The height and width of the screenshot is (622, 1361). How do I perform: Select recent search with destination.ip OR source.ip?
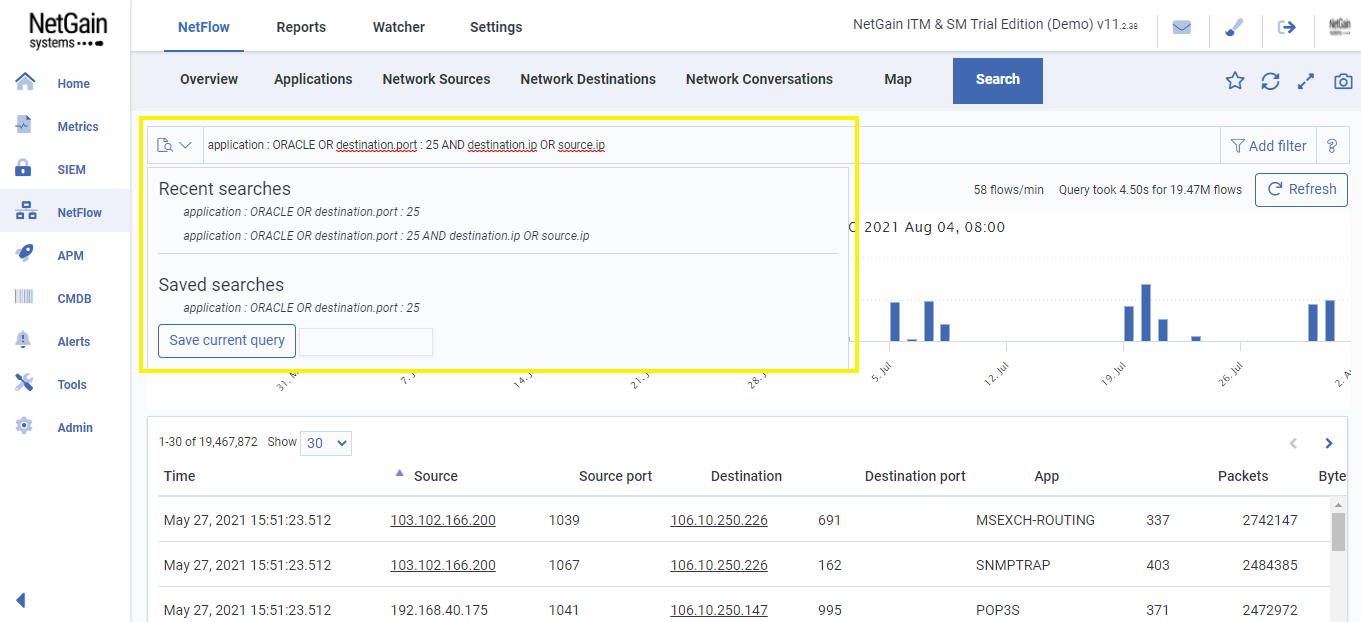click(386, 236)
